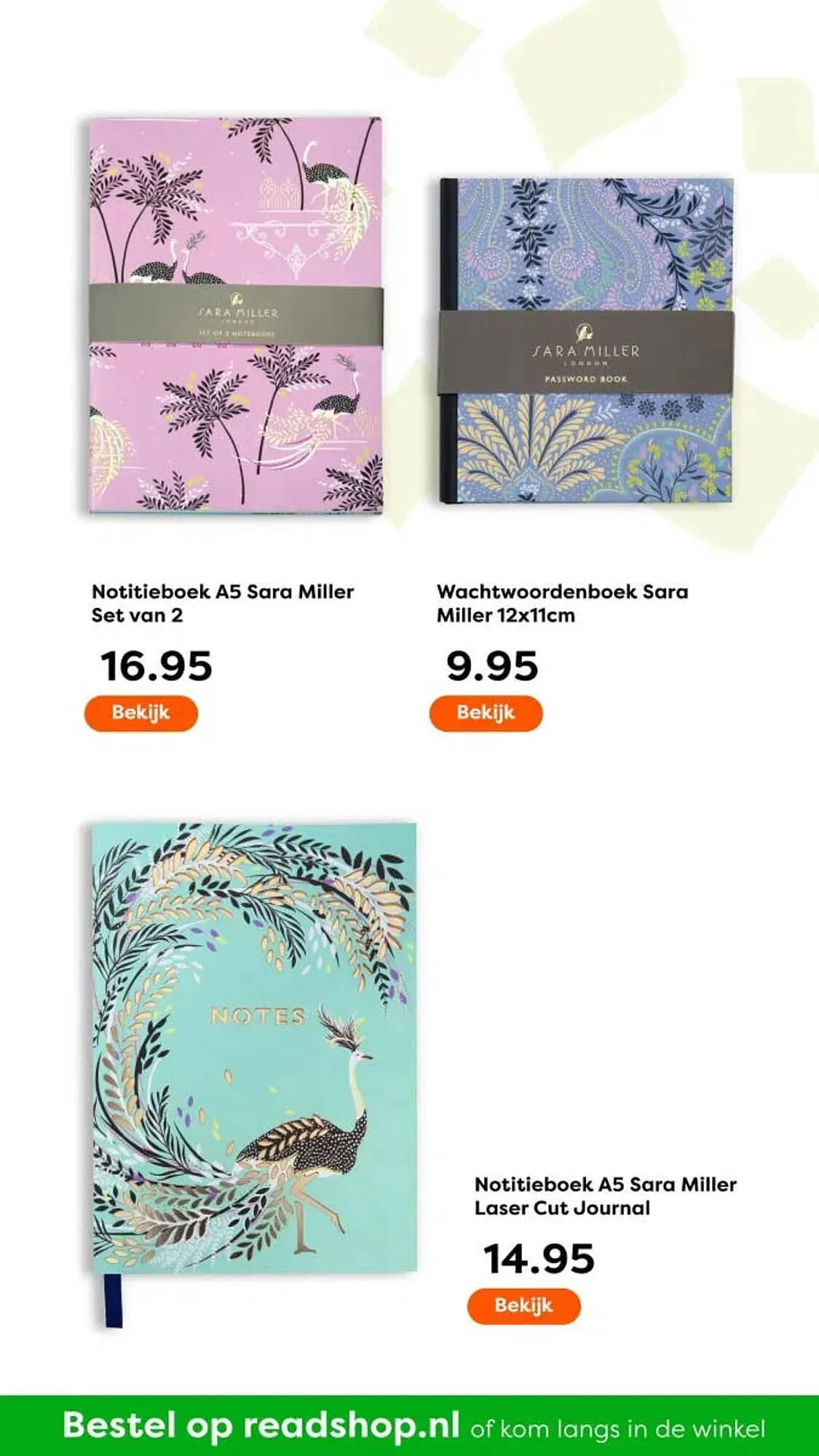
Task: Click Password Book label band on blue book
Action: [586, 353]
